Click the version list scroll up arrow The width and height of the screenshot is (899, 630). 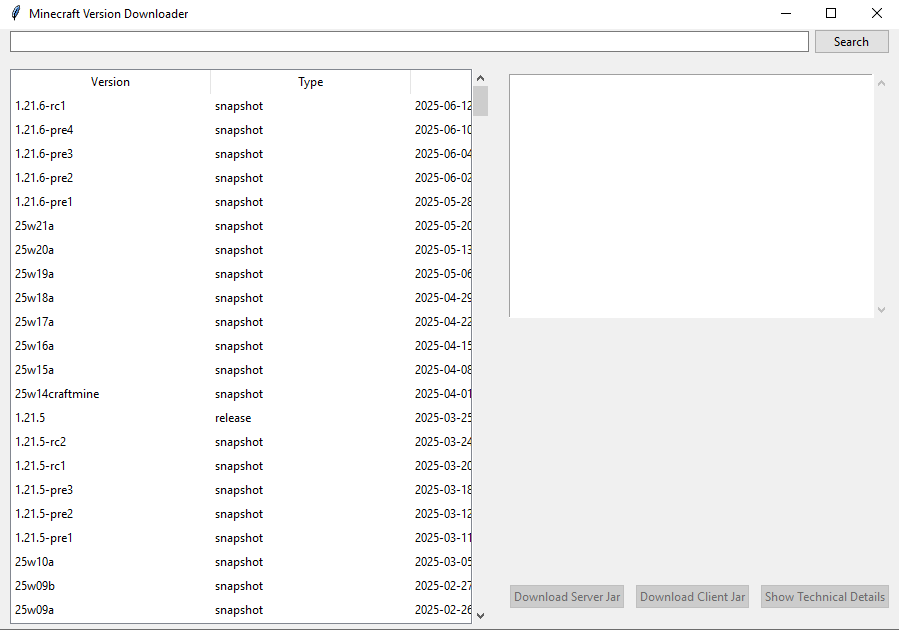480,78
